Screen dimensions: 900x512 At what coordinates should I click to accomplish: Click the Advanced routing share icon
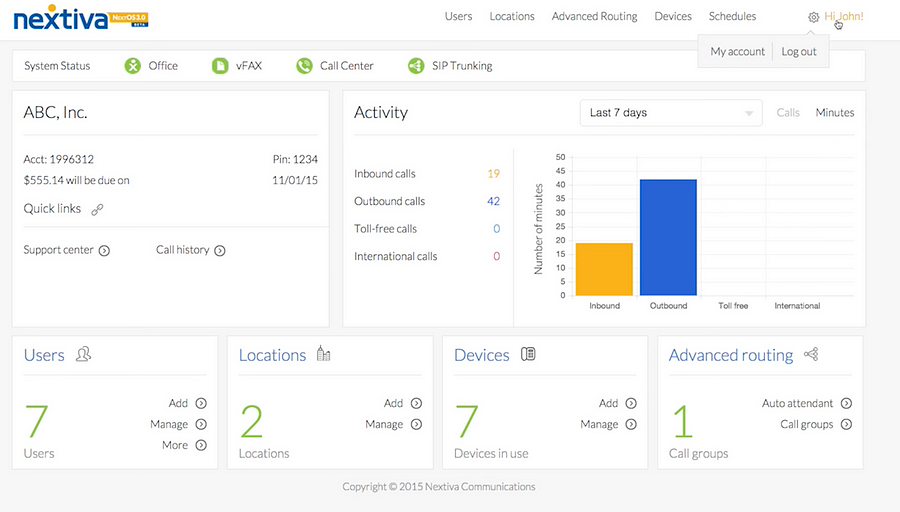(x=811, y=354)
